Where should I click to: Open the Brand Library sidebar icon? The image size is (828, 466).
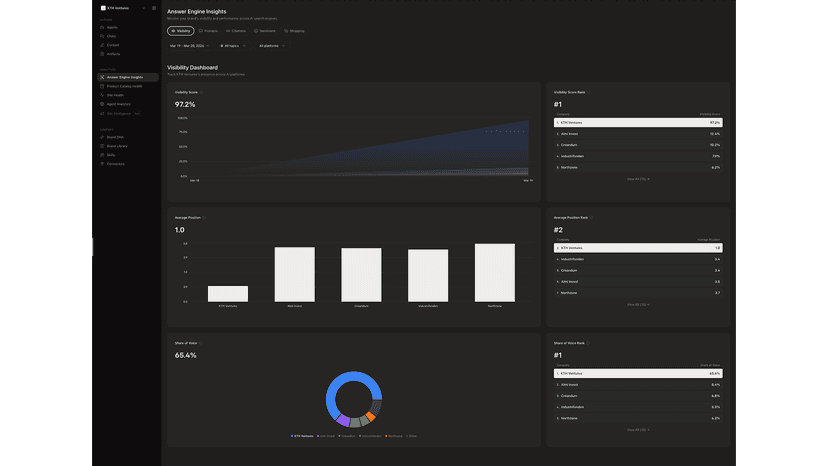[x=102, y=146]
